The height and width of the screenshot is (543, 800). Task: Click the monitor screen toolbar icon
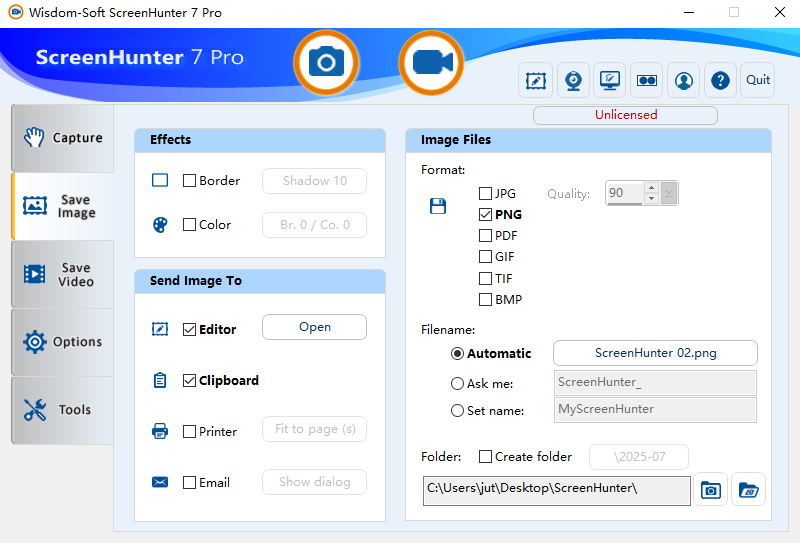coord(610,80)
